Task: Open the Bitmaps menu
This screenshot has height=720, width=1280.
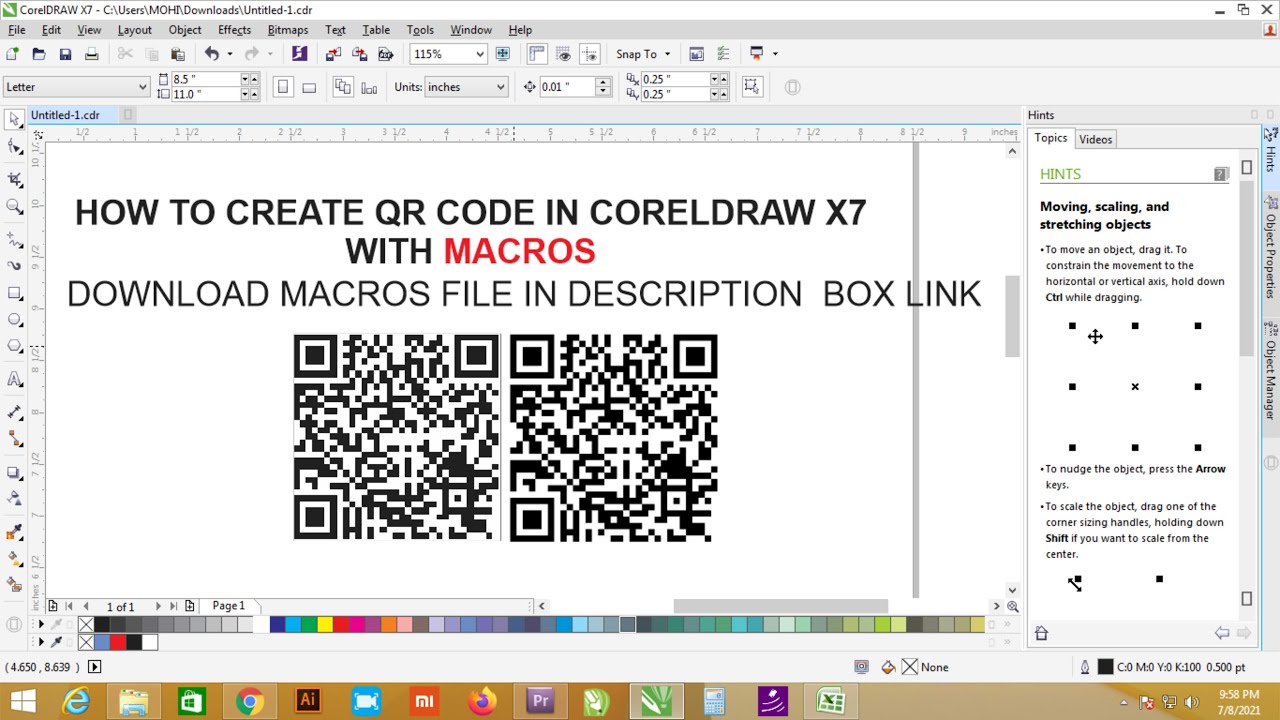Action: pos(287,30)
